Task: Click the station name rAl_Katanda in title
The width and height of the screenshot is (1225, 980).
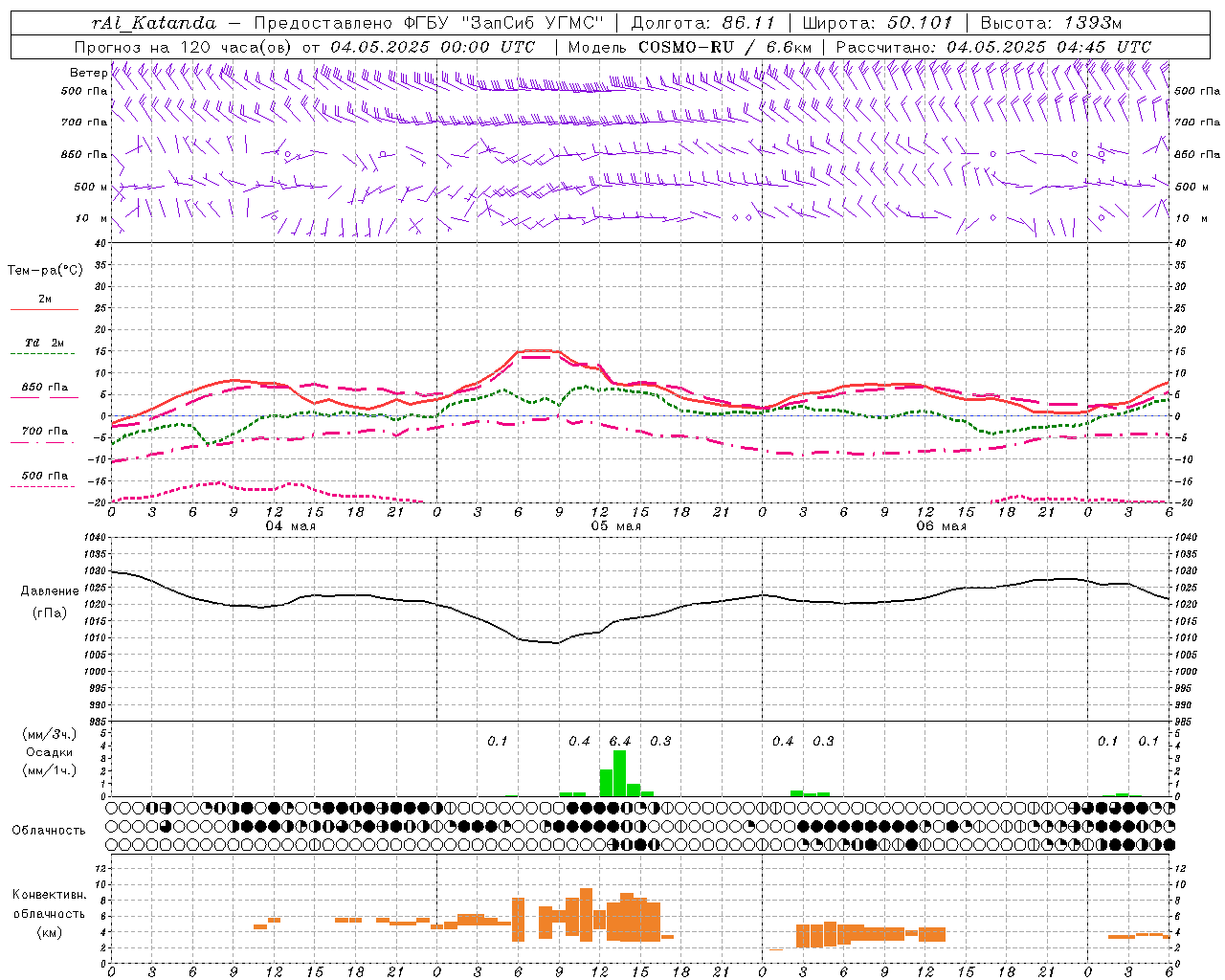Action: (x=154, y=23)
